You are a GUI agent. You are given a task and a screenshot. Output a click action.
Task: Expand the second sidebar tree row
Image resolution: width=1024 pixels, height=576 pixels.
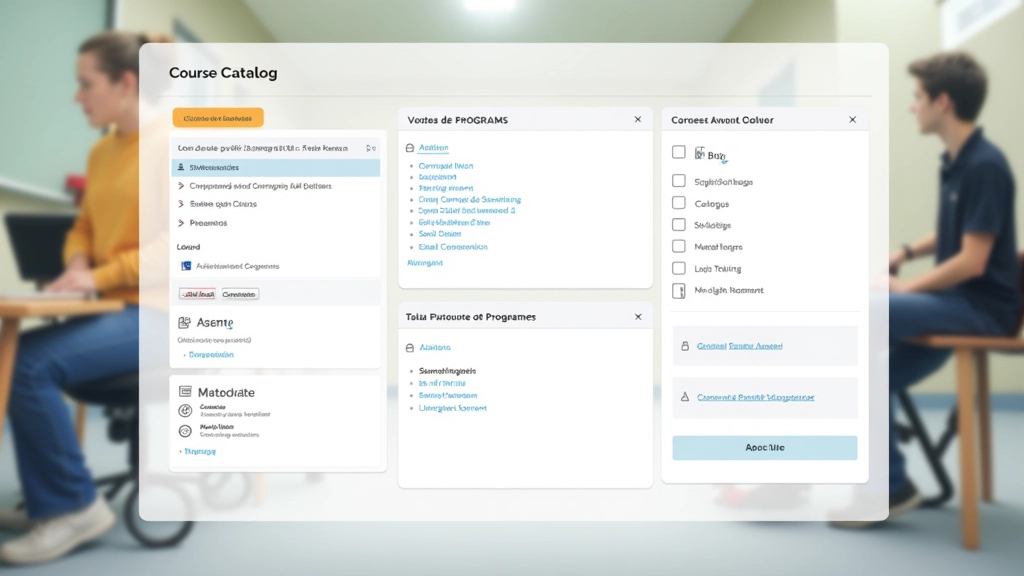(181, 186)
